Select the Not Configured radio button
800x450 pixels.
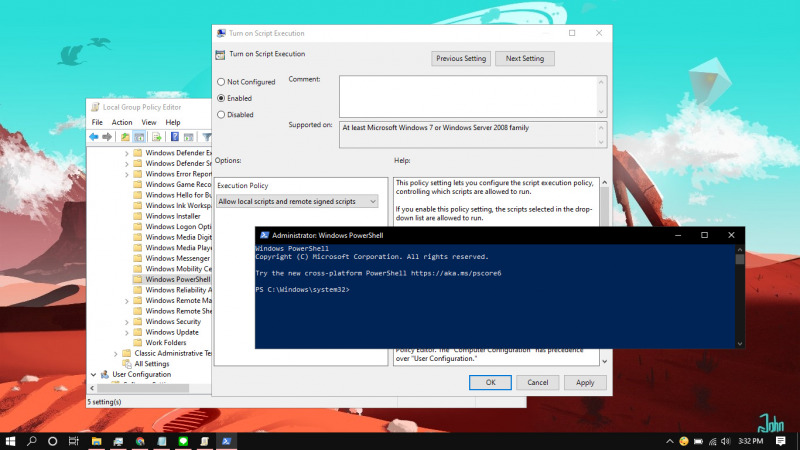coord(221,82)
